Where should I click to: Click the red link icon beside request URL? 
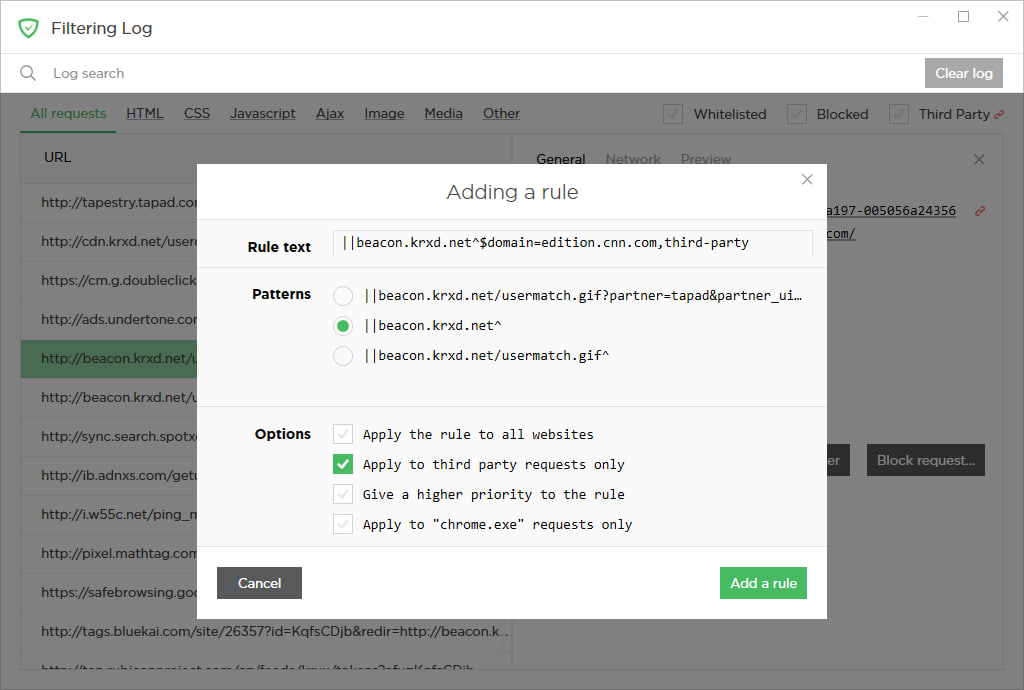coord(979,211)
